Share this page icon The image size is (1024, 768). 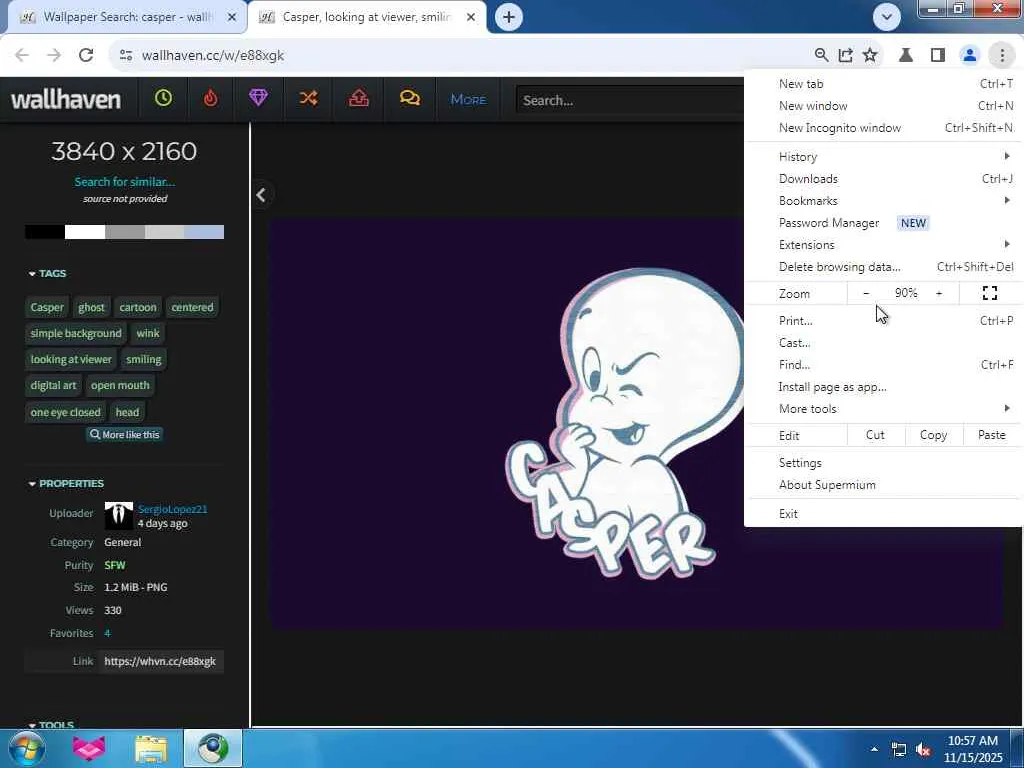coord(846,55)
